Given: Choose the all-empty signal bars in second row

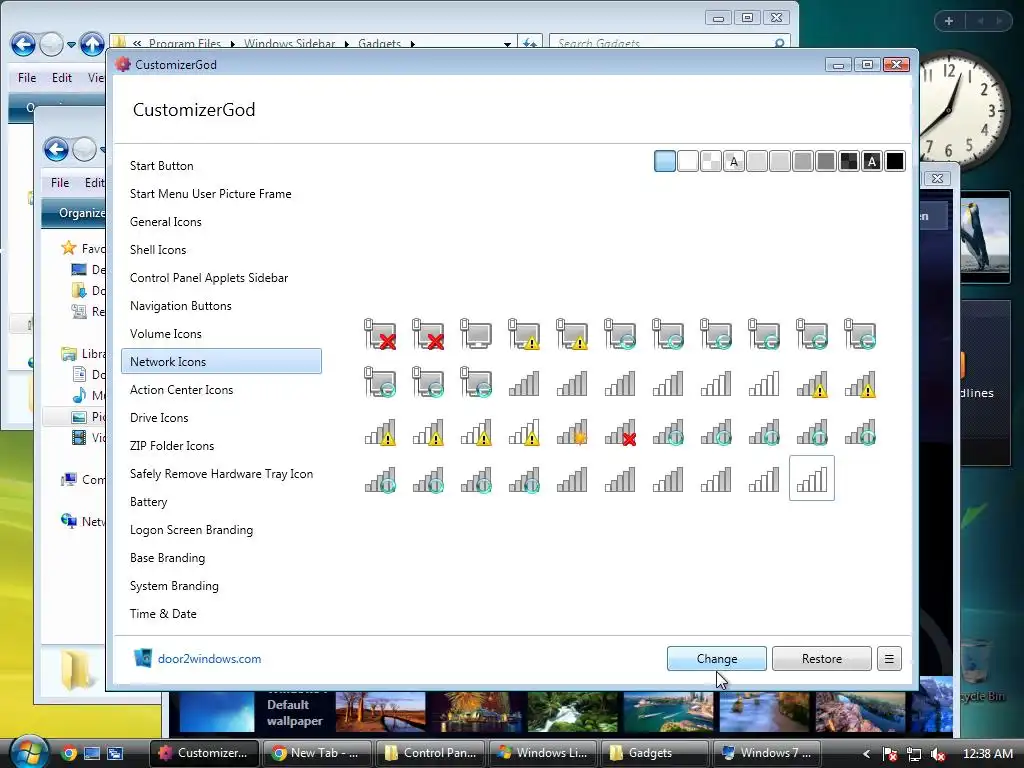Looking at the screenshot, I should click(x=764, y=383).
